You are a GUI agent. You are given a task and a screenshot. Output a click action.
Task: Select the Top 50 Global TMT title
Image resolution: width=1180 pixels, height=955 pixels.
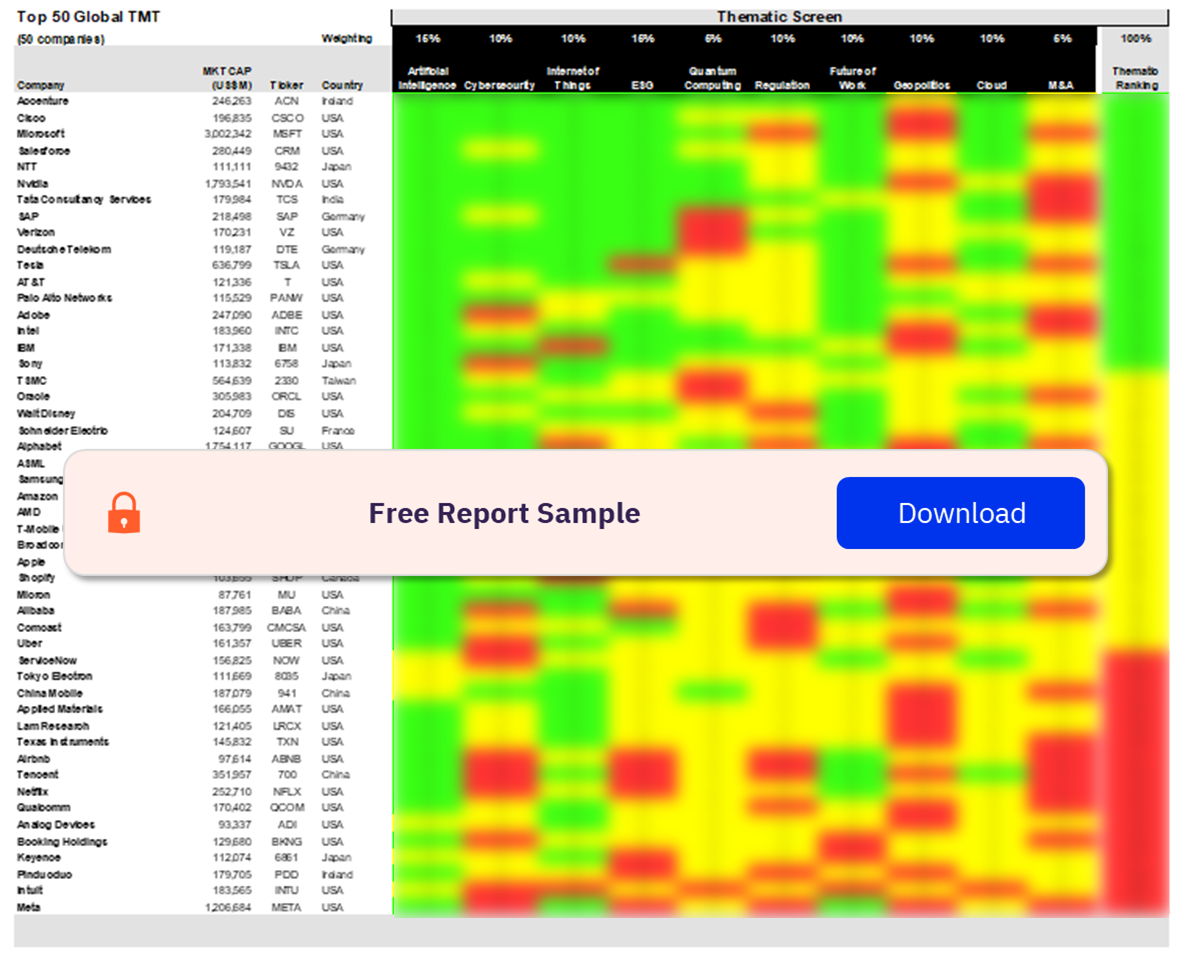pos(88,17)
